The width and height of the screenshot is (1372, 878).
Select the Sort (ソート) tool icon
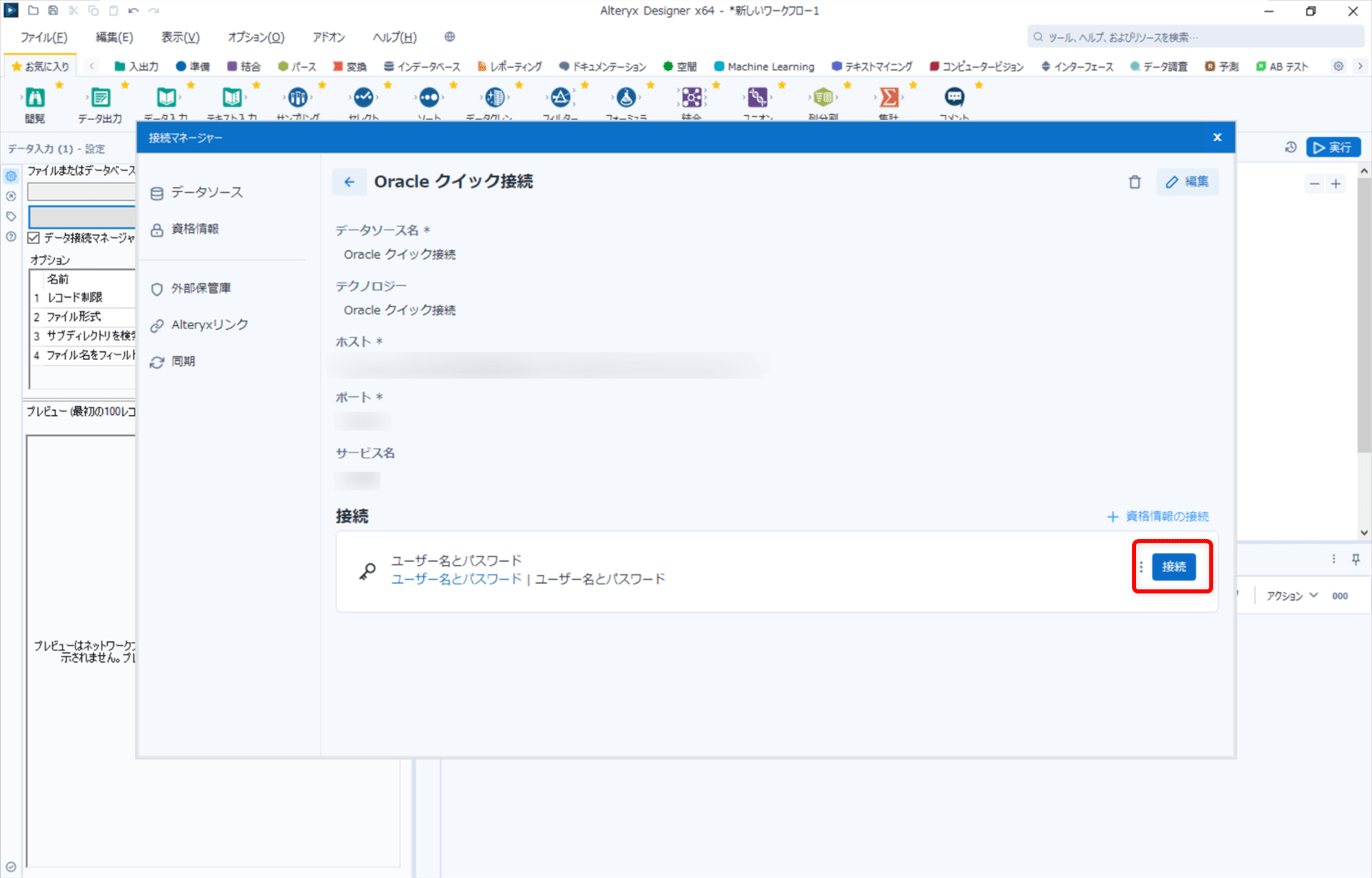click(x=429, y=97)
